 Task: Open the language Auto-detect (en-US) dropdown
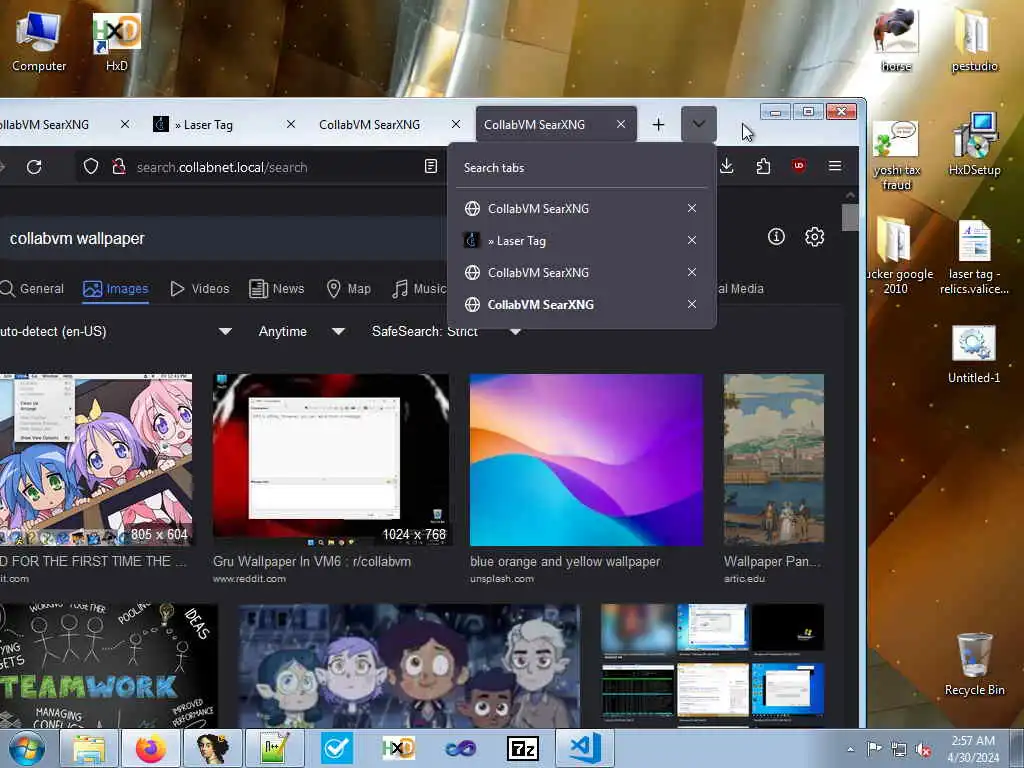pyautogui.click(x=116, y=331)
